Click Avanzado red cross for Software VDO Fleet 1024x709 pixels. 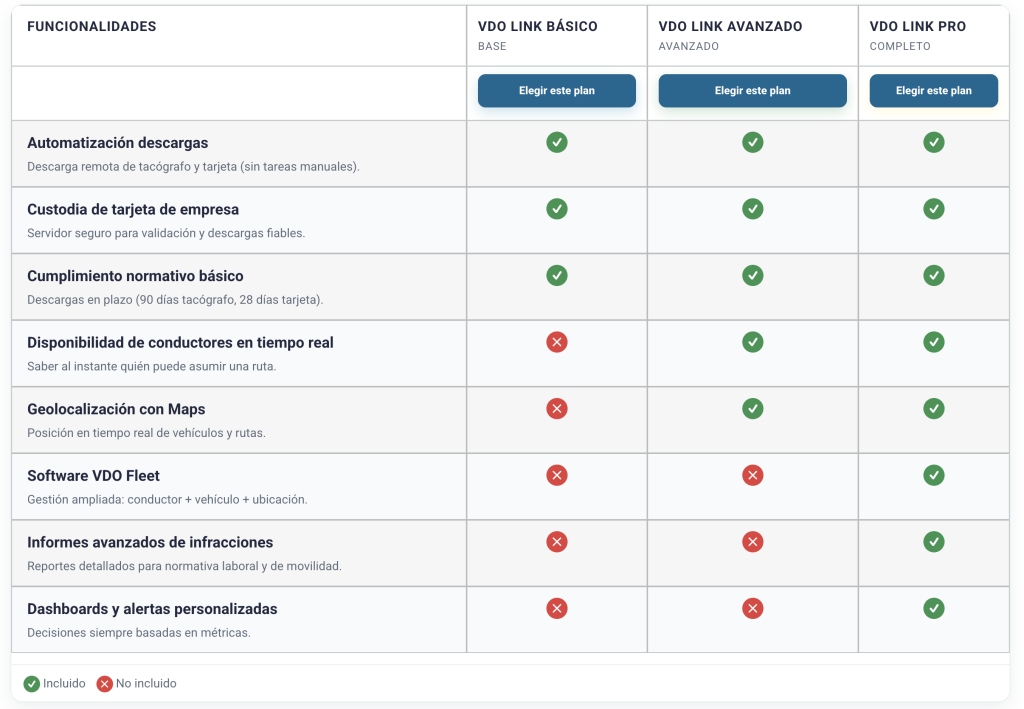[x=752, y=475]
